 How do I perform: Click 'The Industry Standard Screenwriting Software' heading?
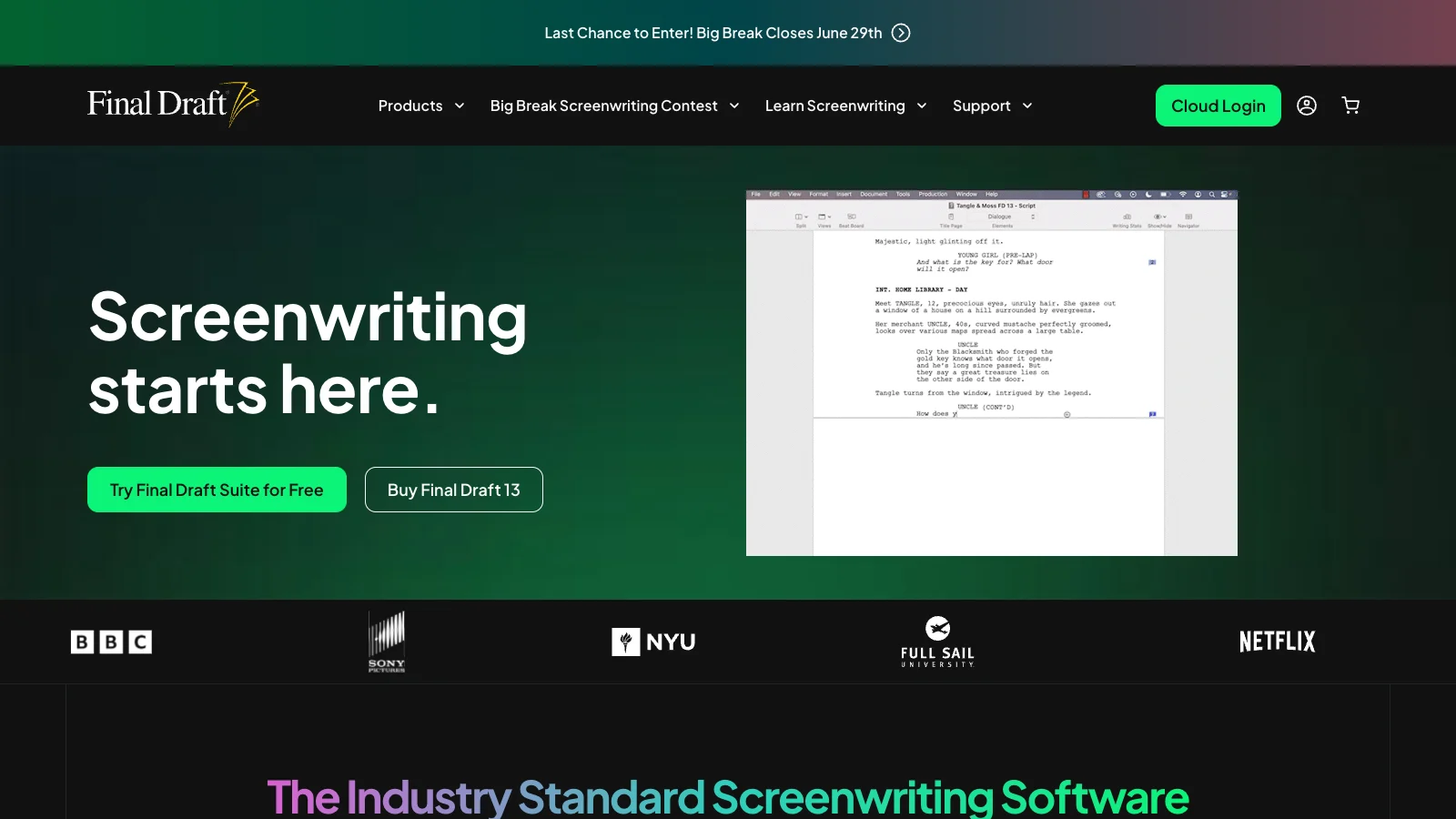[x=728, y=797]
